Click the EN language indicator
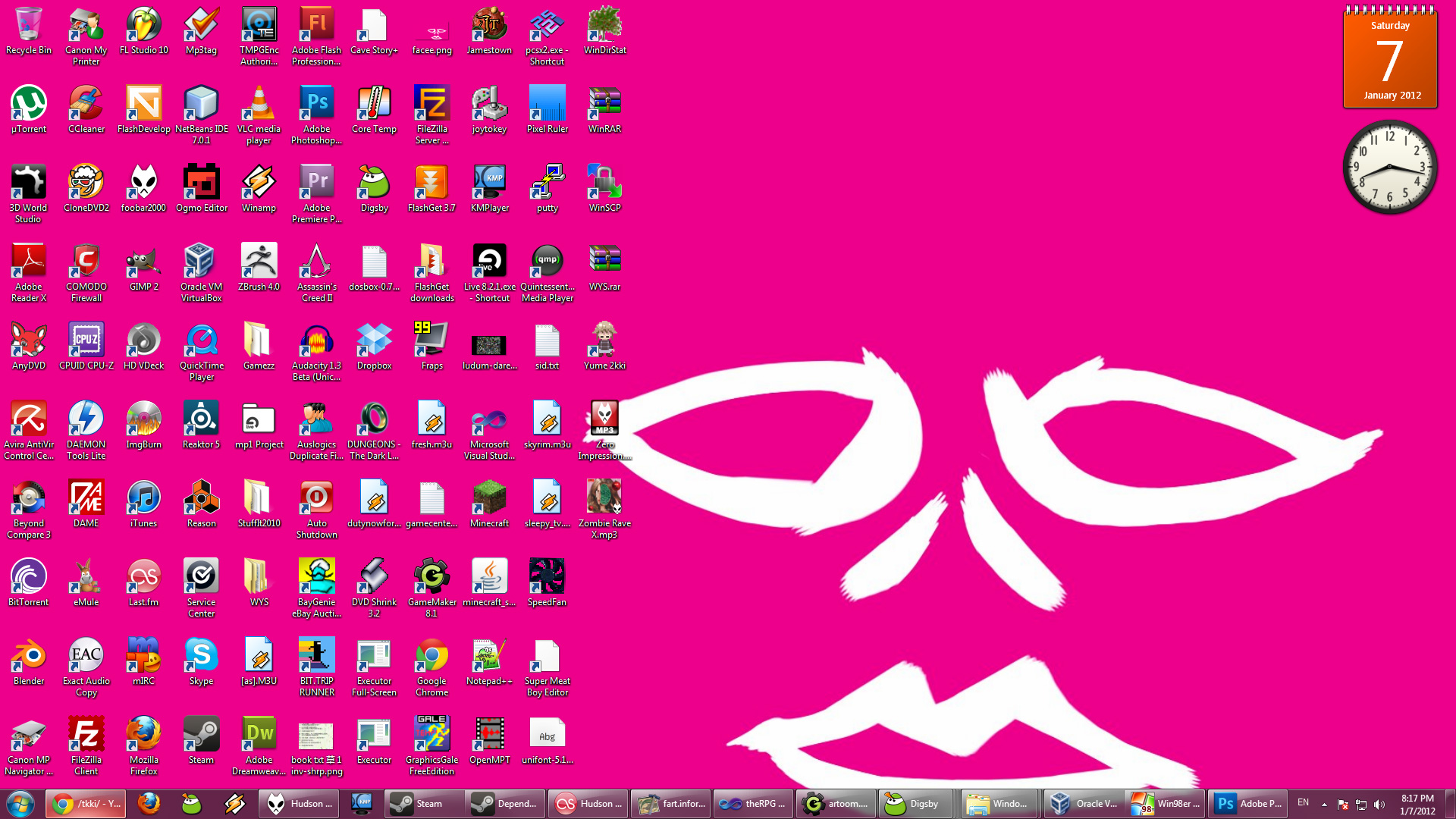This screenshot has height=819, width=1456. [x=1303, y=802]
